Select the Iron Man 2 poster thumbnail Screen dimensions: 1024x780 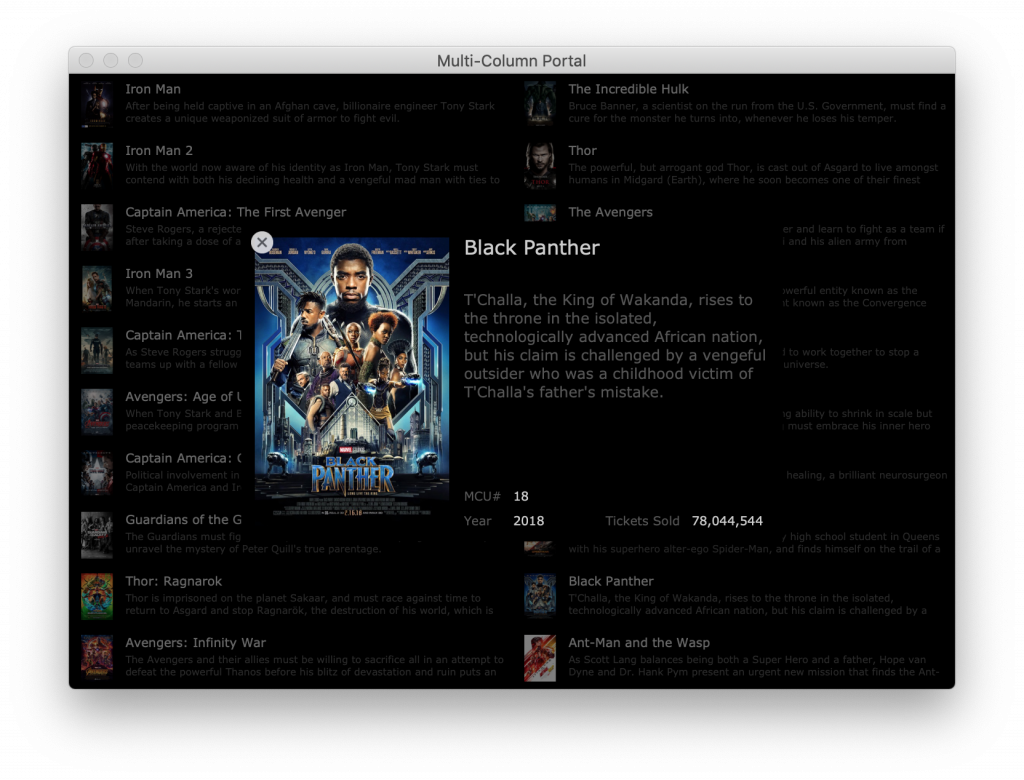click(97, 166)
